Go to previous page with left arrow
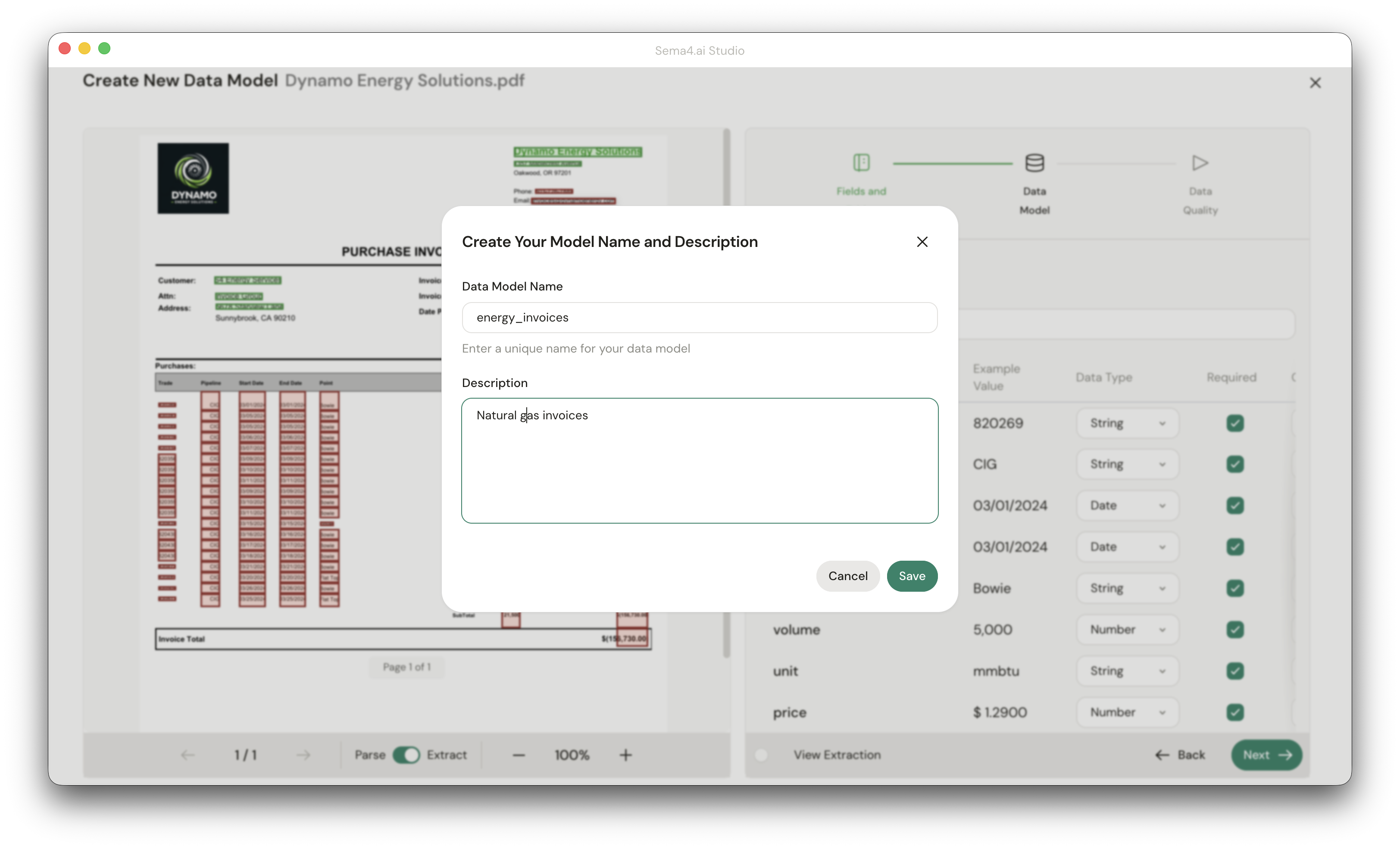 [188, 755]
